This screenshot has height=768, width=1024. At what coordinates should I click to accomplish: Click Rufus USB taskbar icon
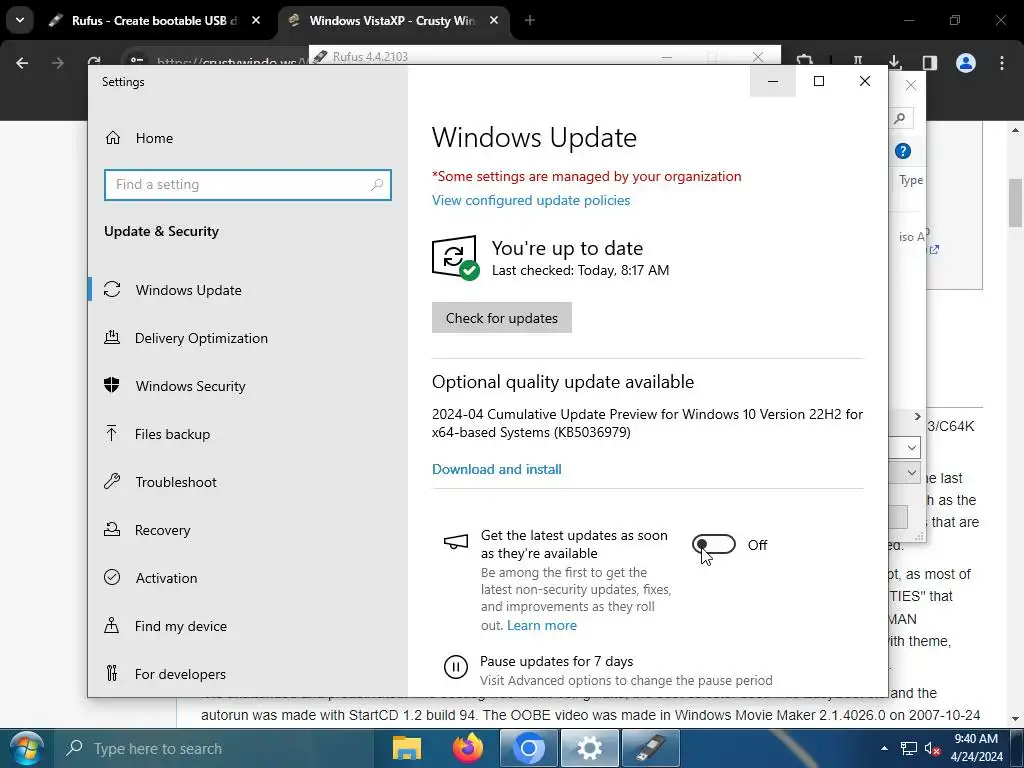tap(650, 748)
